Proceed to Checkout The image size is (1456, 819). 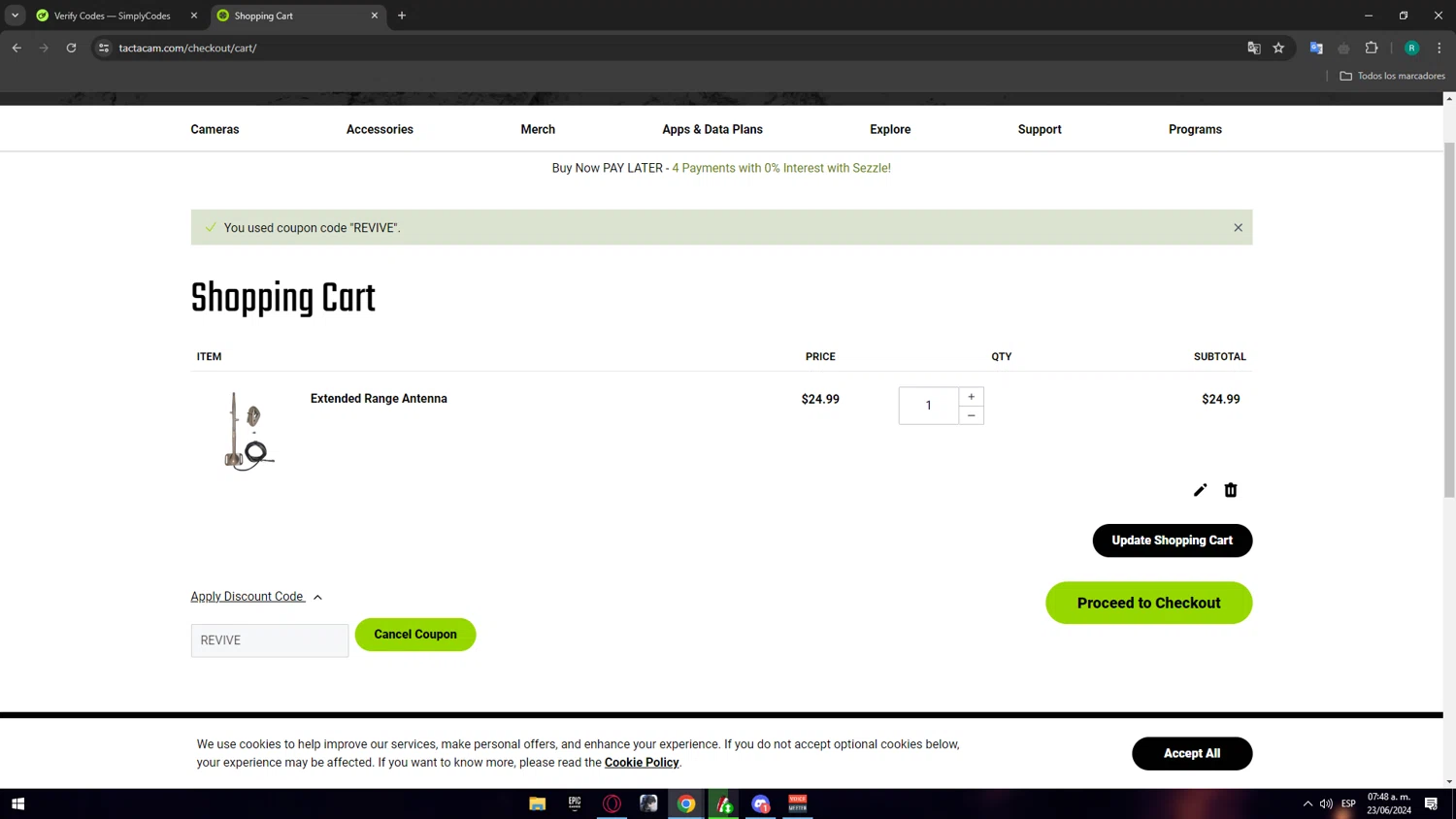coord(1148,603)
